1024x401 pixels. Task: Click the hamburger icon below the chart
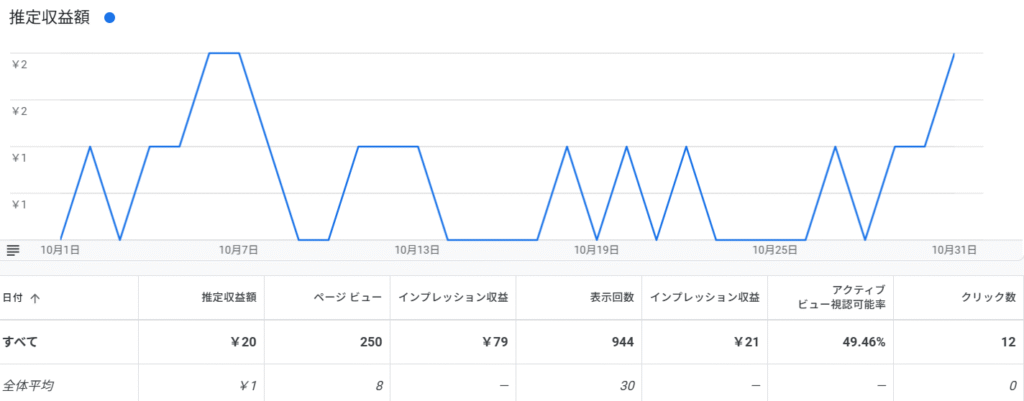13,249
